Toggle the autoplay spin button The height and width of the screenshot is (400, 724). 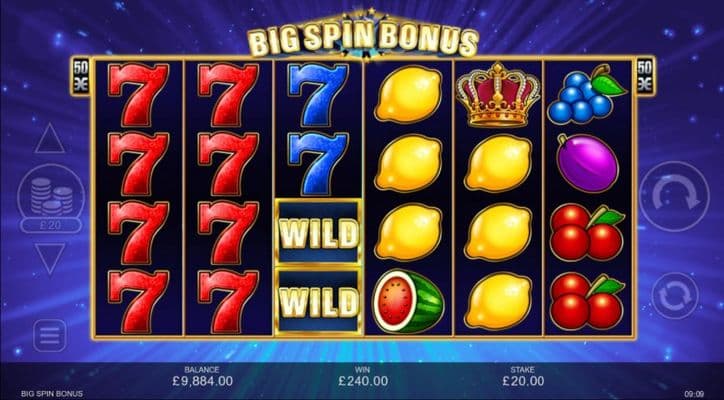[675, 296]
